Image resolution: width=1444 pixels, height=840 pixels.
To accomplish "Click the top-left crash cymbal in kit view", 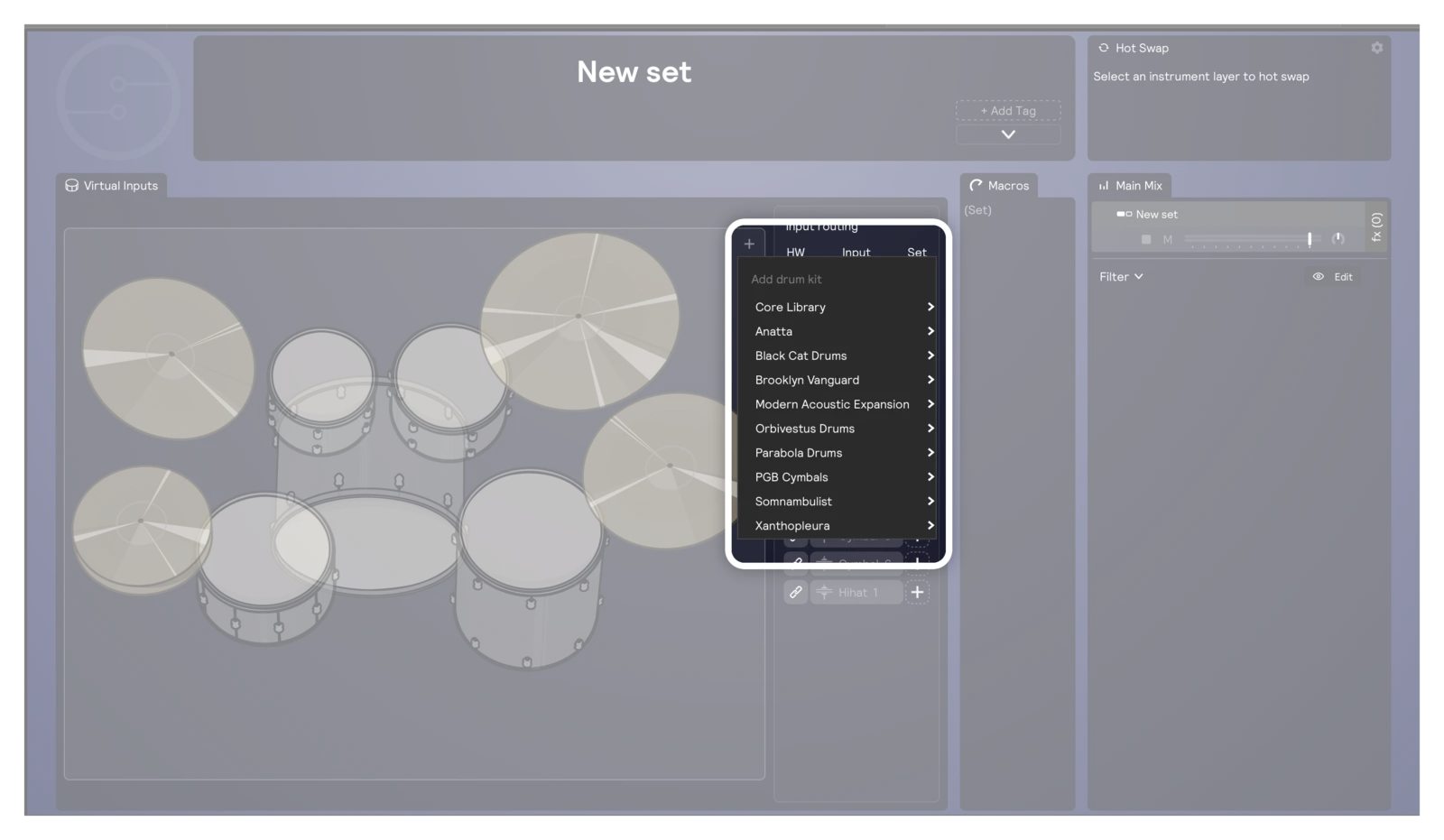I will point(169,358).
